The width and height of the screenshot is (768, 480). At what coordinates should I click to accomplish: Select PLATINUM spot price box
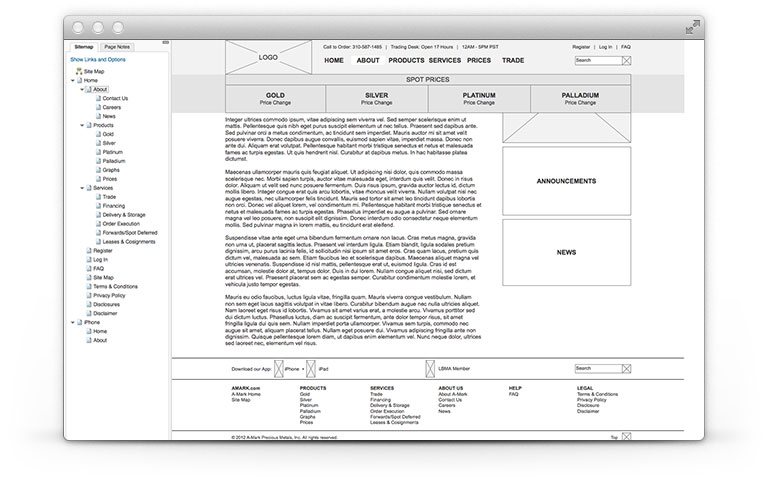click(x=479, y=98)
